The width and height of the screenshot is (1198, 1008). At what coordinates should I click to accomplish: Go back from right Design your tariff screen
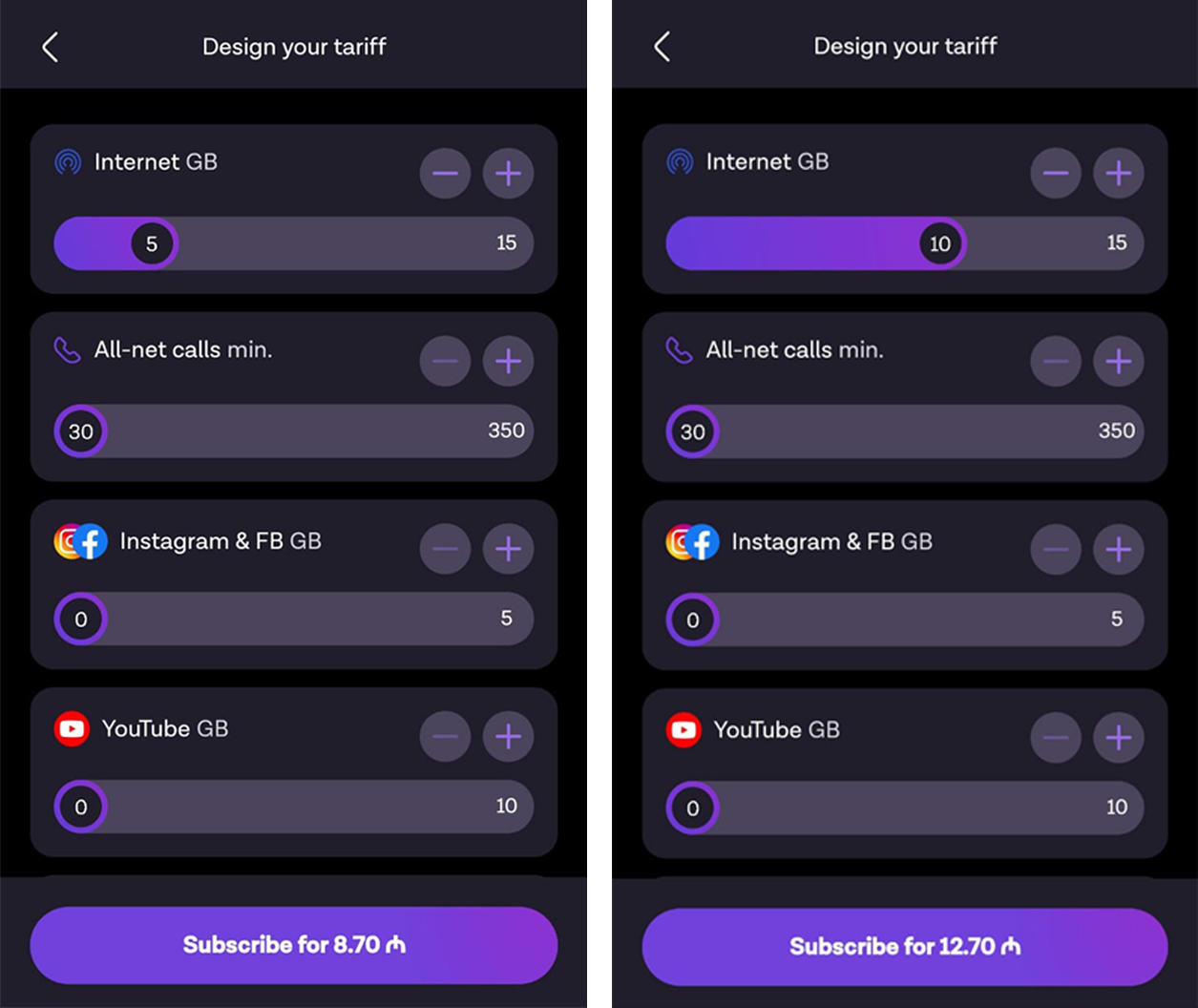[662, 47]
